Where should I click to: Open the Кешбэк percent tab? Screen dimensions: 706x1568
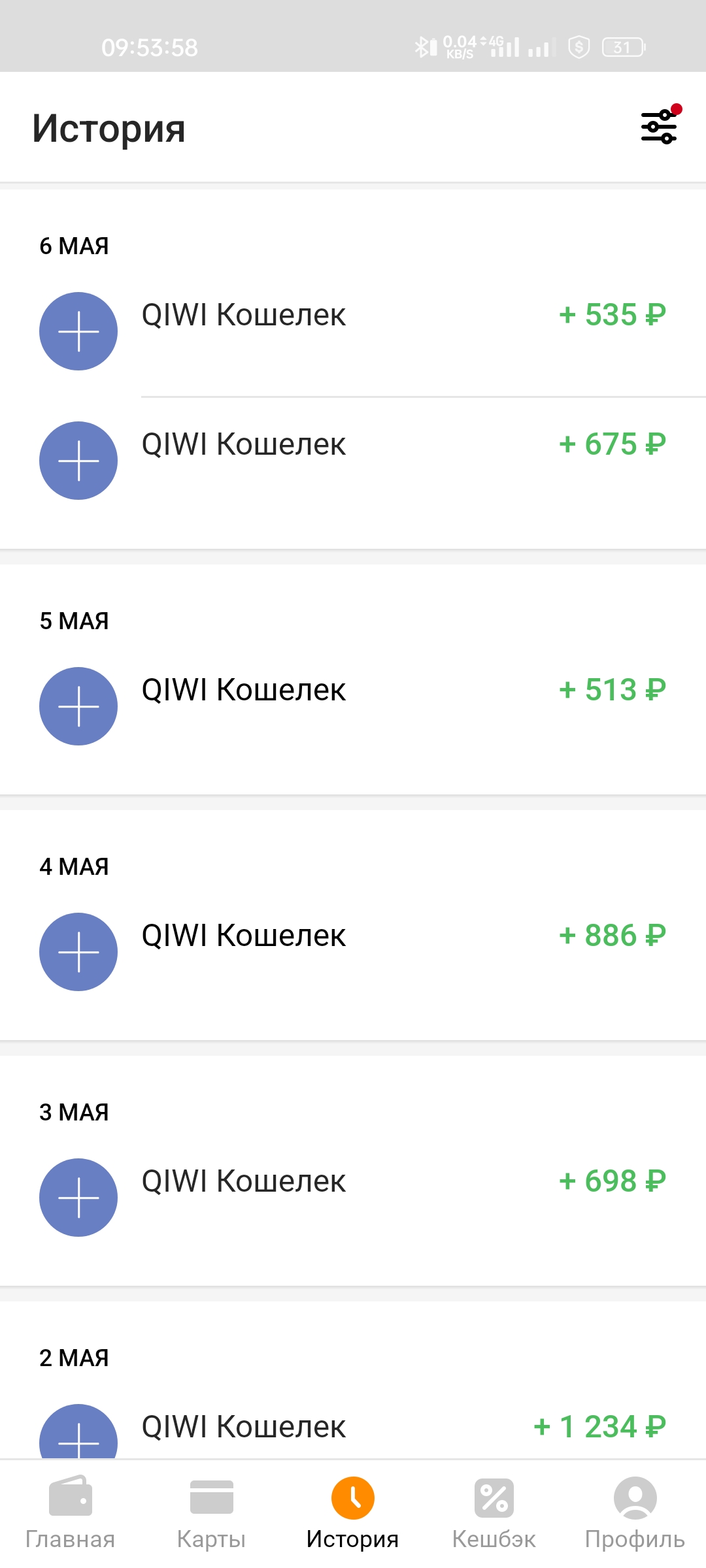click(x=494, y=1512)
